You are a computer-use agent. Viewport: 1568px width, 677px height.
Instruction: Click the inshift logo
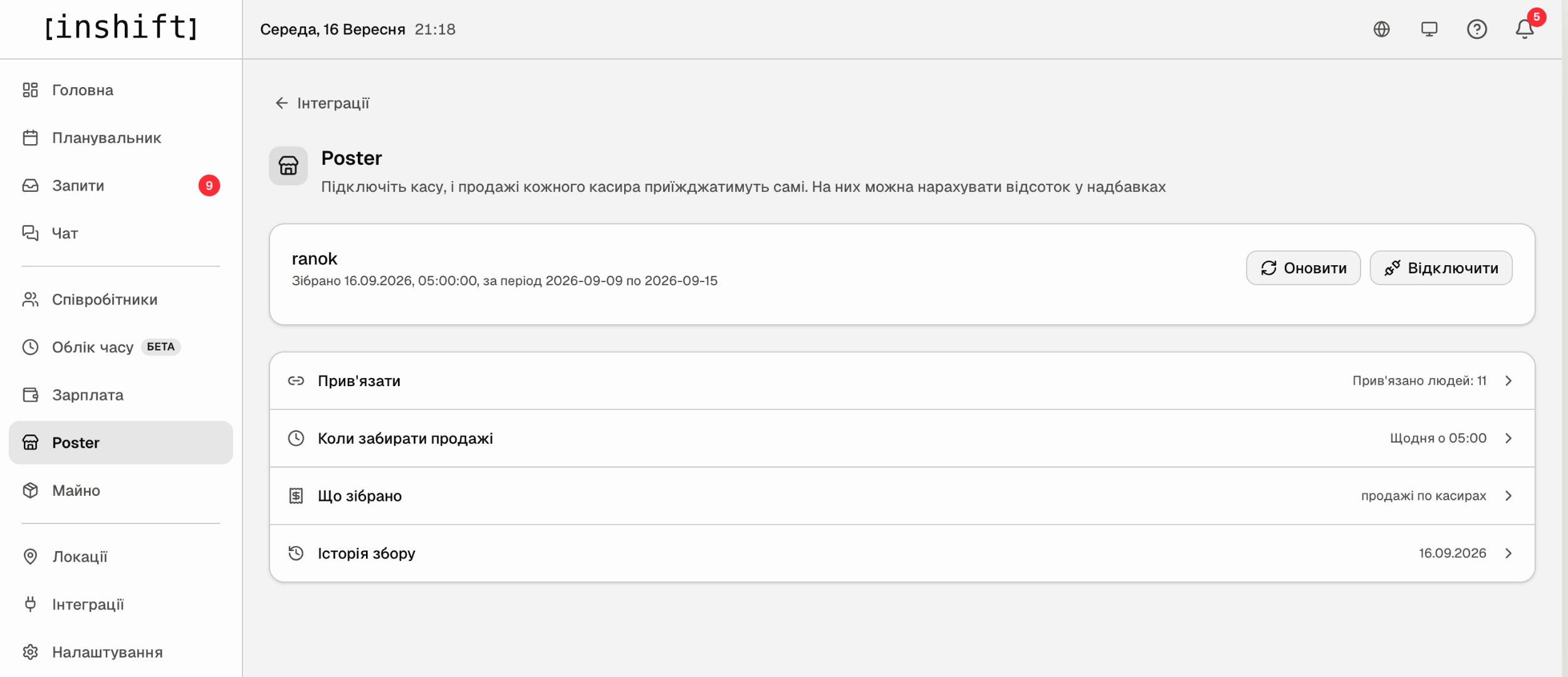120,28
